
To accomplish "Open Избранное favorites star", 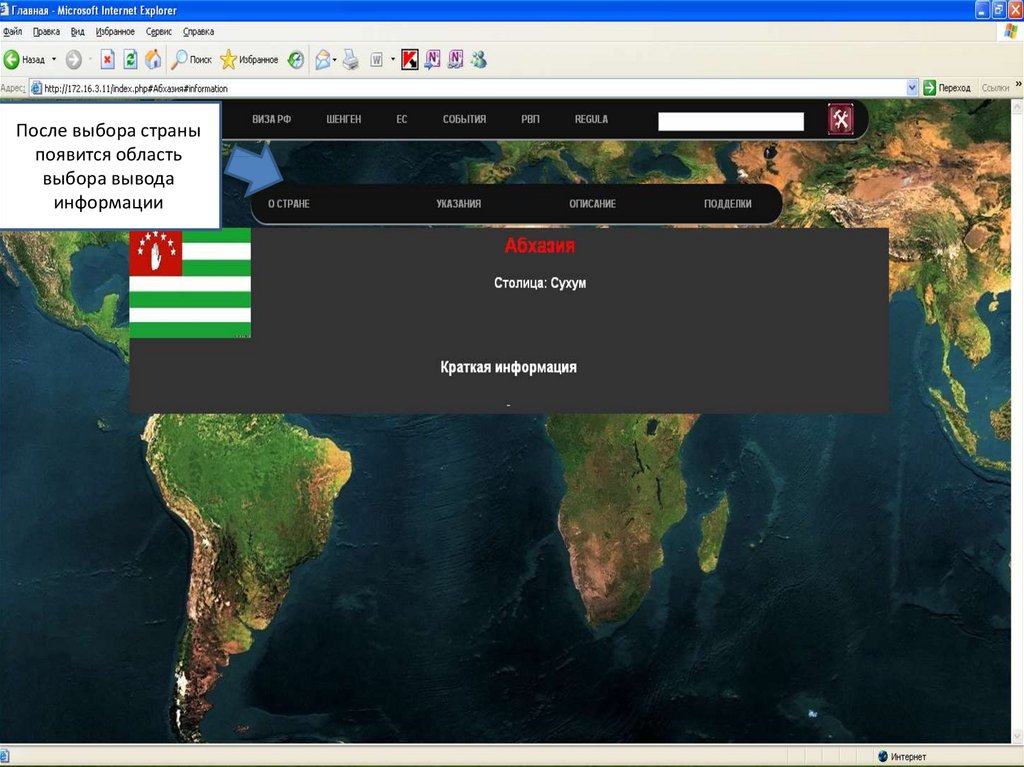I will pos(249,60).
